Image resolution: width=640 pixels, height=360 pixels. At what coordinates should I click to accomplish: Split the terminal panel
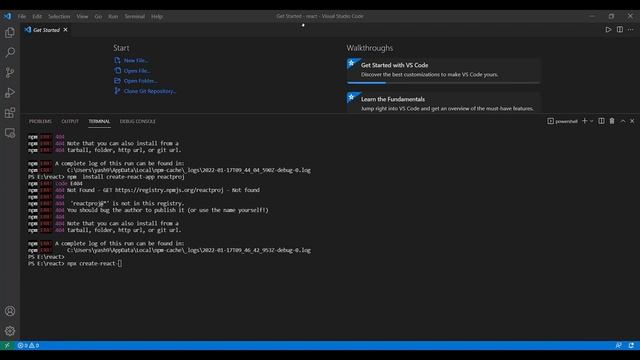click(601, 121)
